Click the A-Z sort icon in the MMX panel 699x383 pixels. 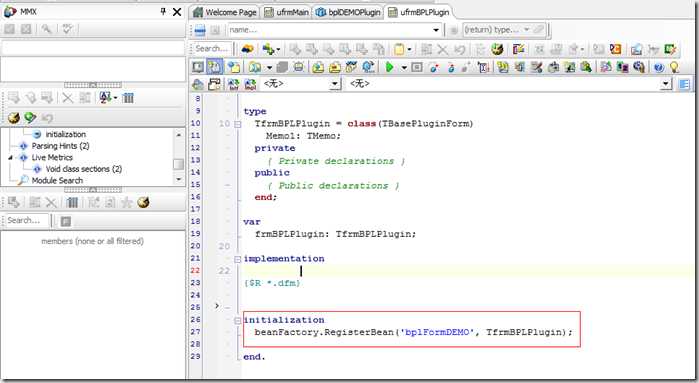[105, 97]
